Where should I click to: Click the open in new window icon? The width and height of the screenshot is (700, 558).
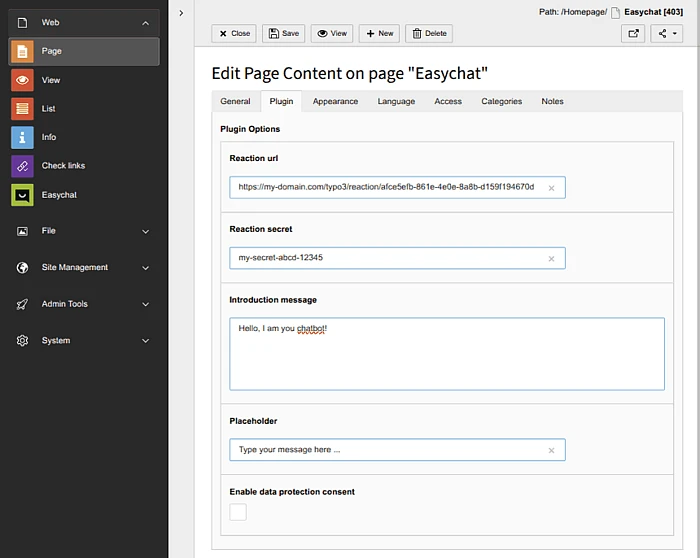point(633,33)
